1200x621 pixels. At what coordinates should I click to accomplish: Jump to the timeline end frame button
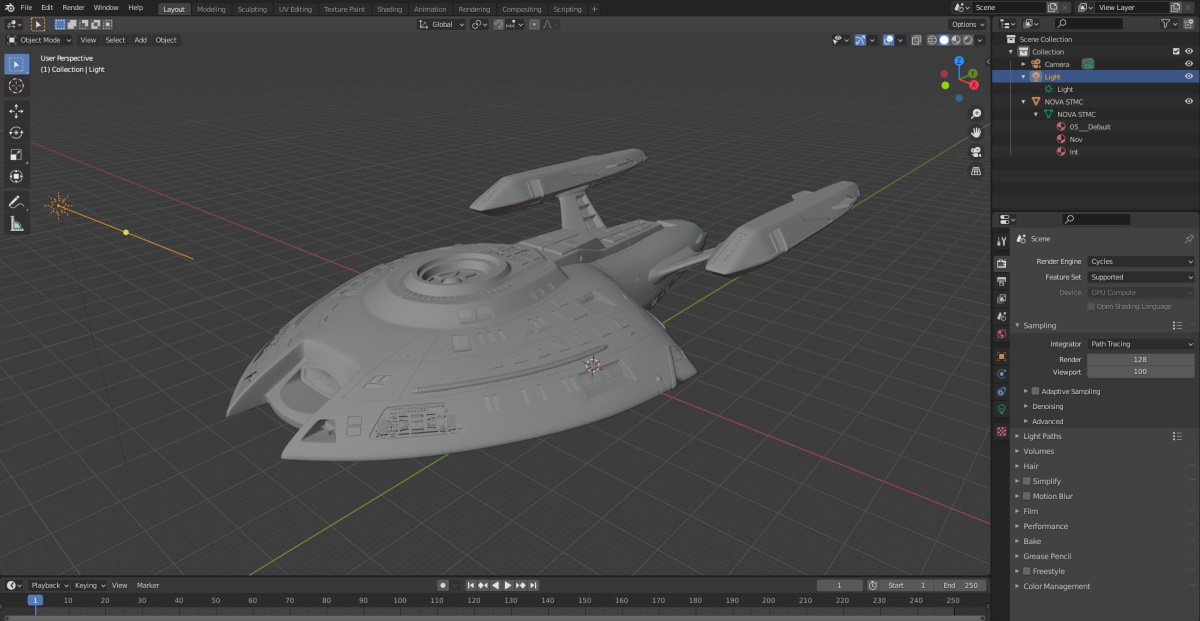tap(534, 585)
